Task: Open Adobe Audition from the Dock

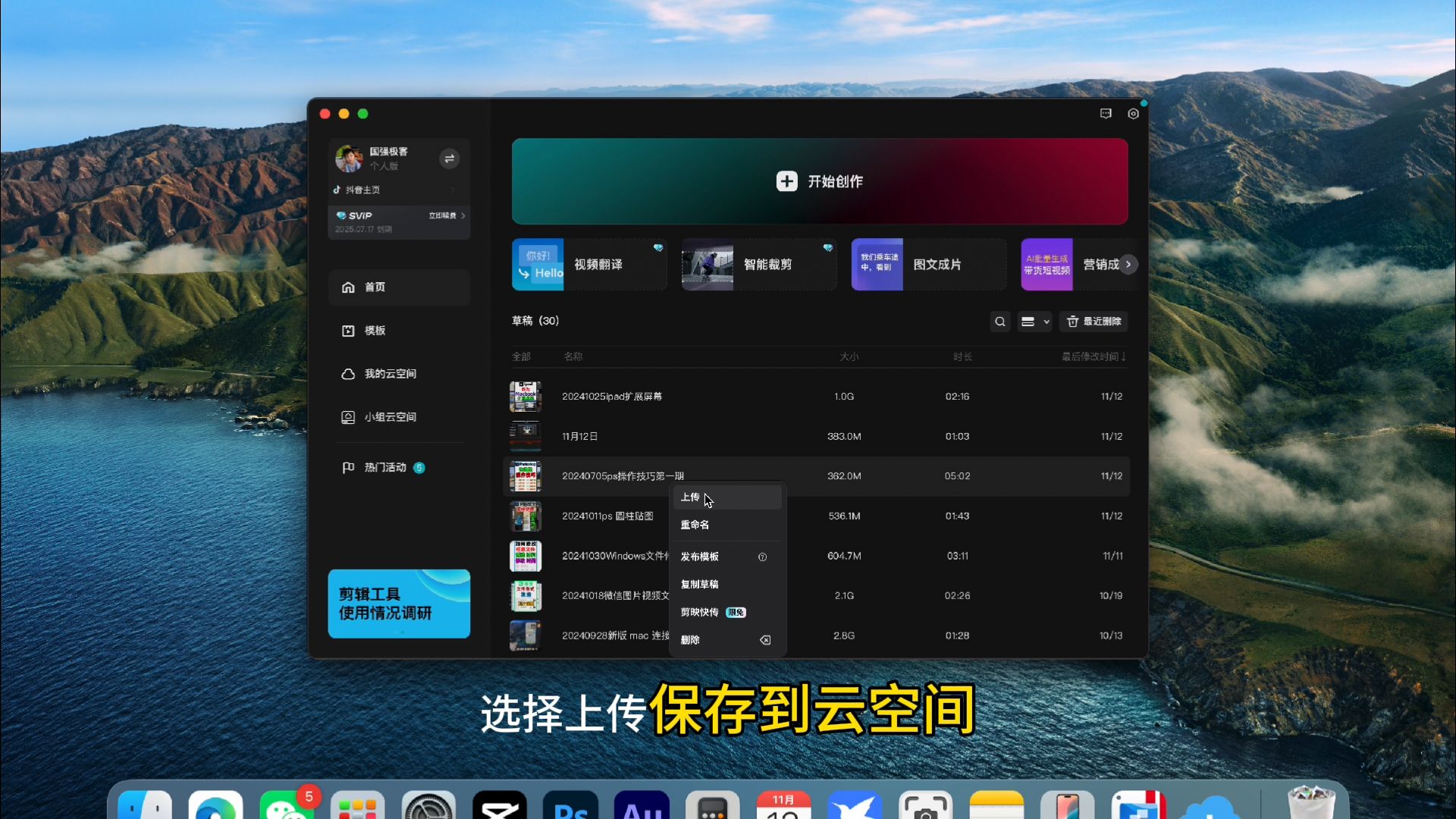Action: 642,805
